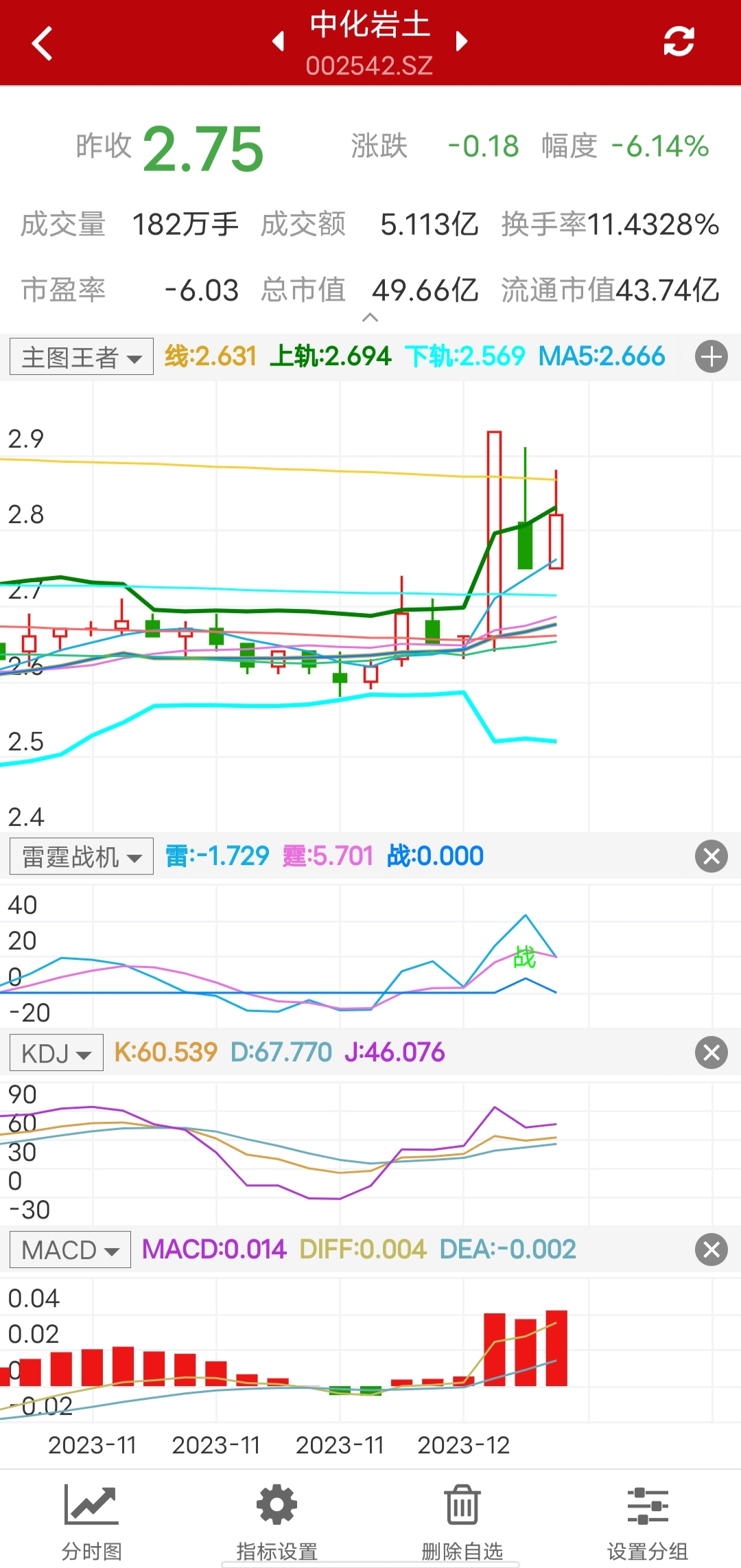The height and width of the screenshot is (1568, 741).
Task: Add indicator with the plus icon
Action: point(711,357)
